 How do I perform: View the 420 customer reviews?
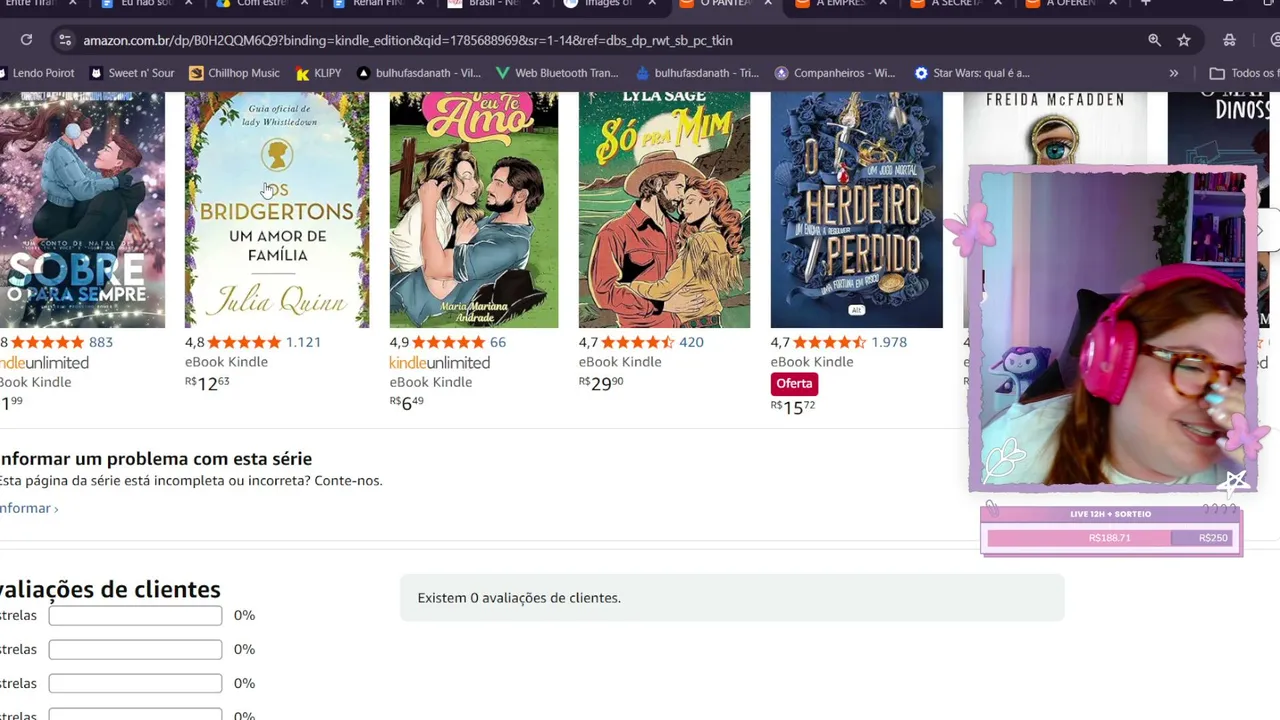[691, 342]
